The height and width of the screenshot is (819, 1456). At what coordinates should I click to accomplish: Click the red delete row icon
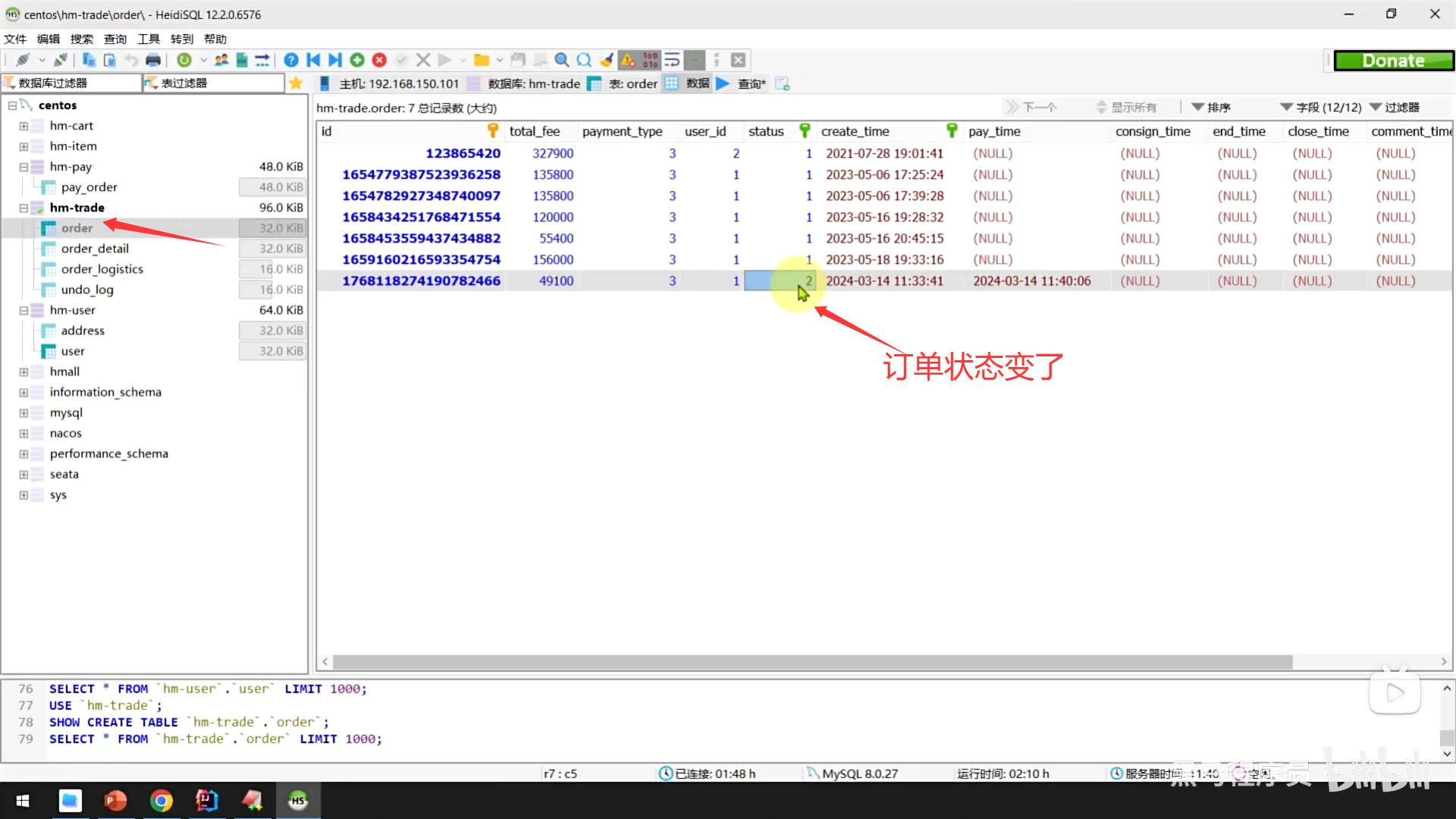tap(379, 60)
